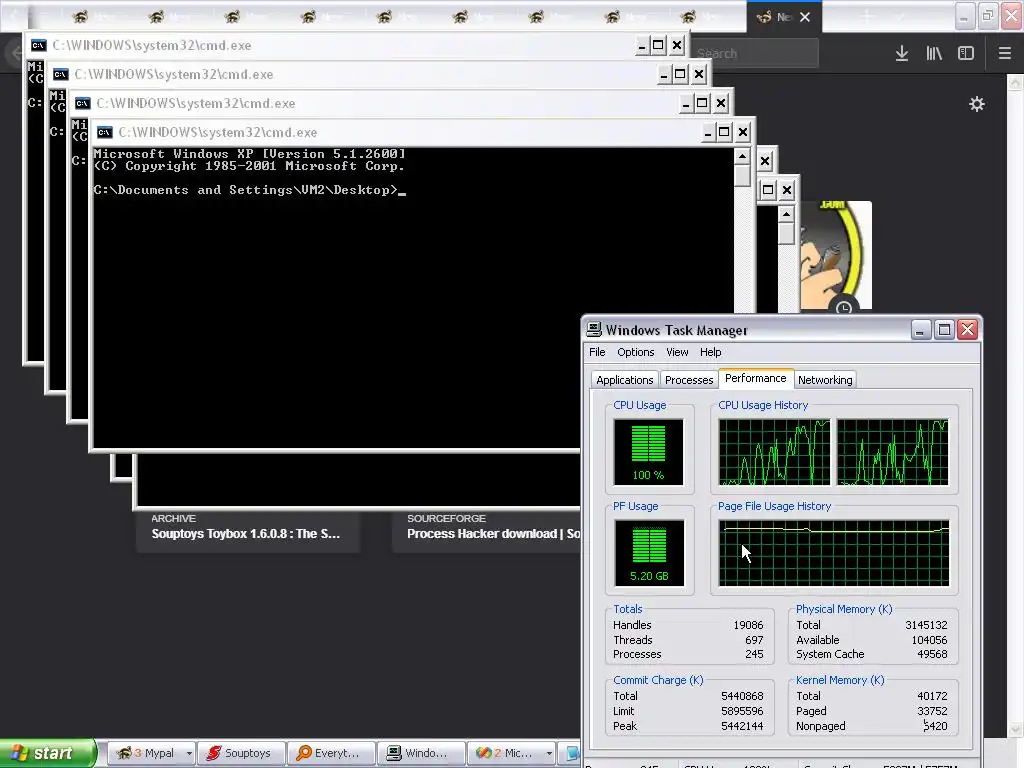Select Commit Charge Limit 5895596
Viewport: 1024px width, 768px height.
742,711
